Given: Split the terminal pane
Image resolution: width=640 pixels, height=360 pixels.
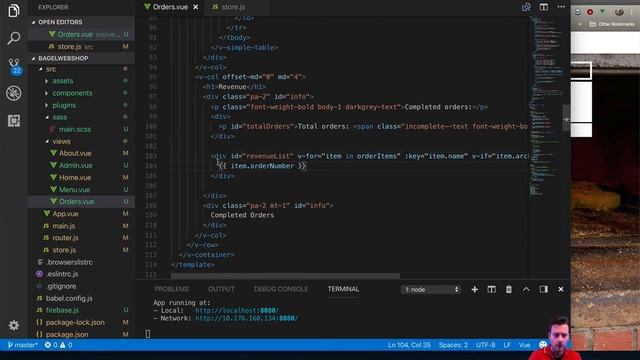Looking at the screenshot, I should pyautogui.click(x=491, y=289).
